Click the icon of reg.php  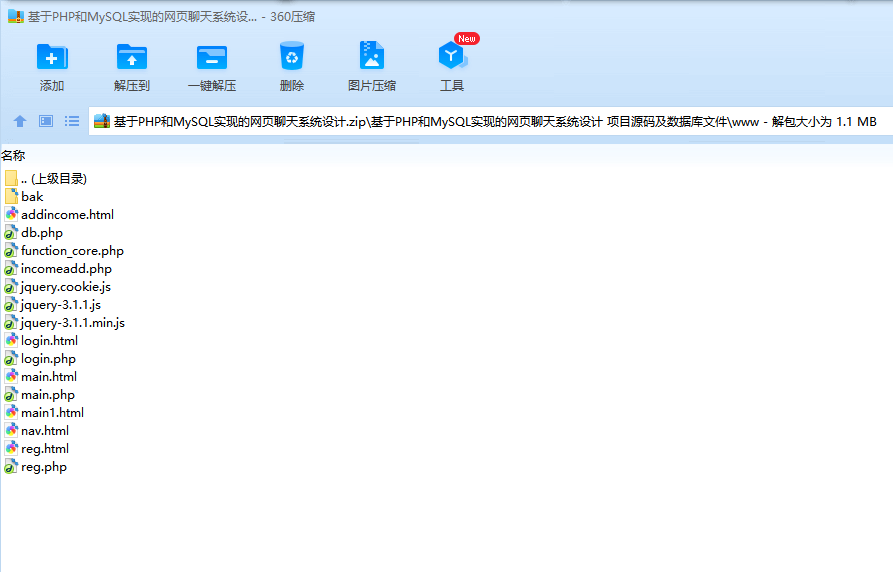click(x=11, y=467)
